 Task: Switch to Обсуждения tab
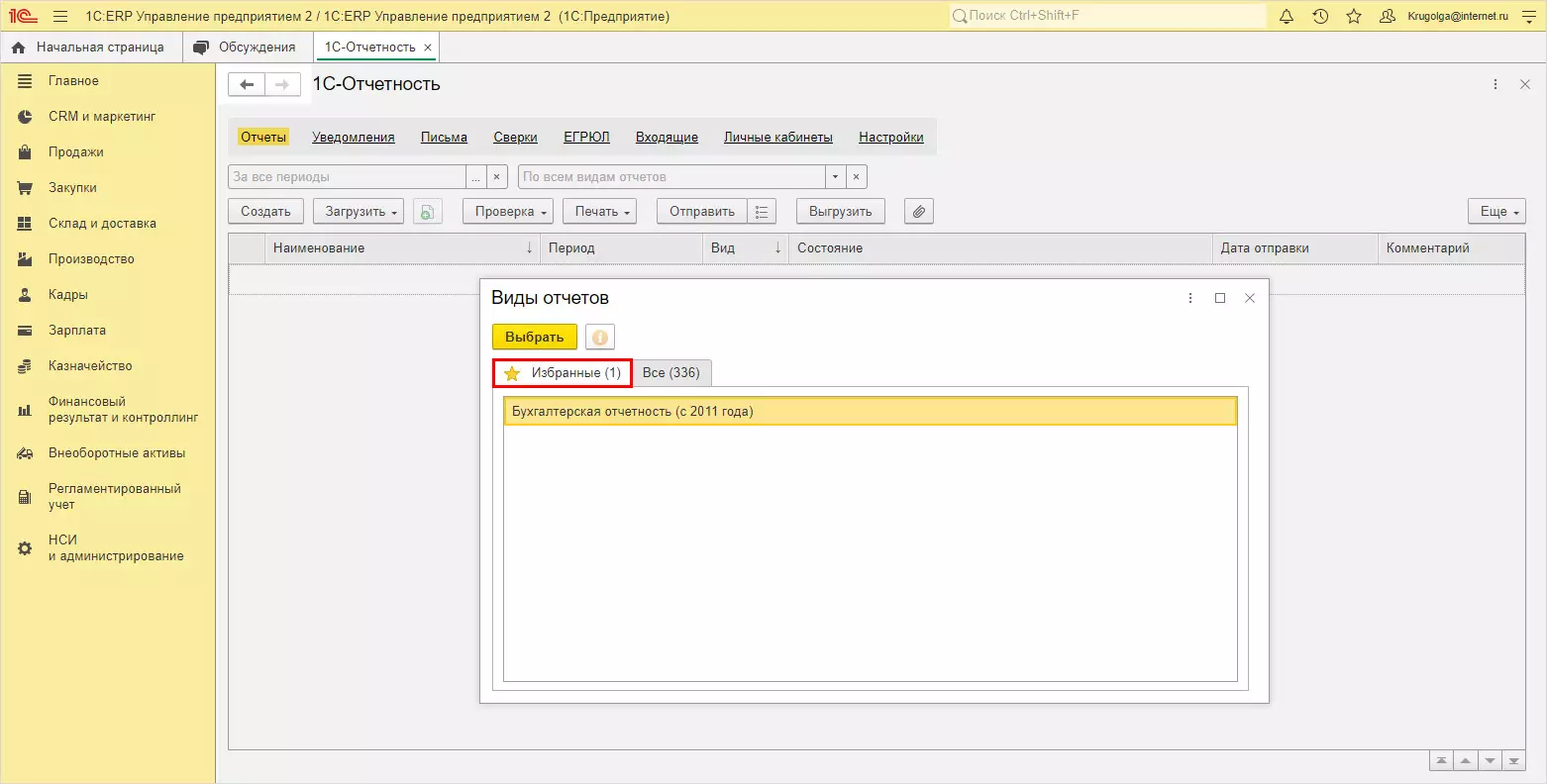(x=247, y=48)
